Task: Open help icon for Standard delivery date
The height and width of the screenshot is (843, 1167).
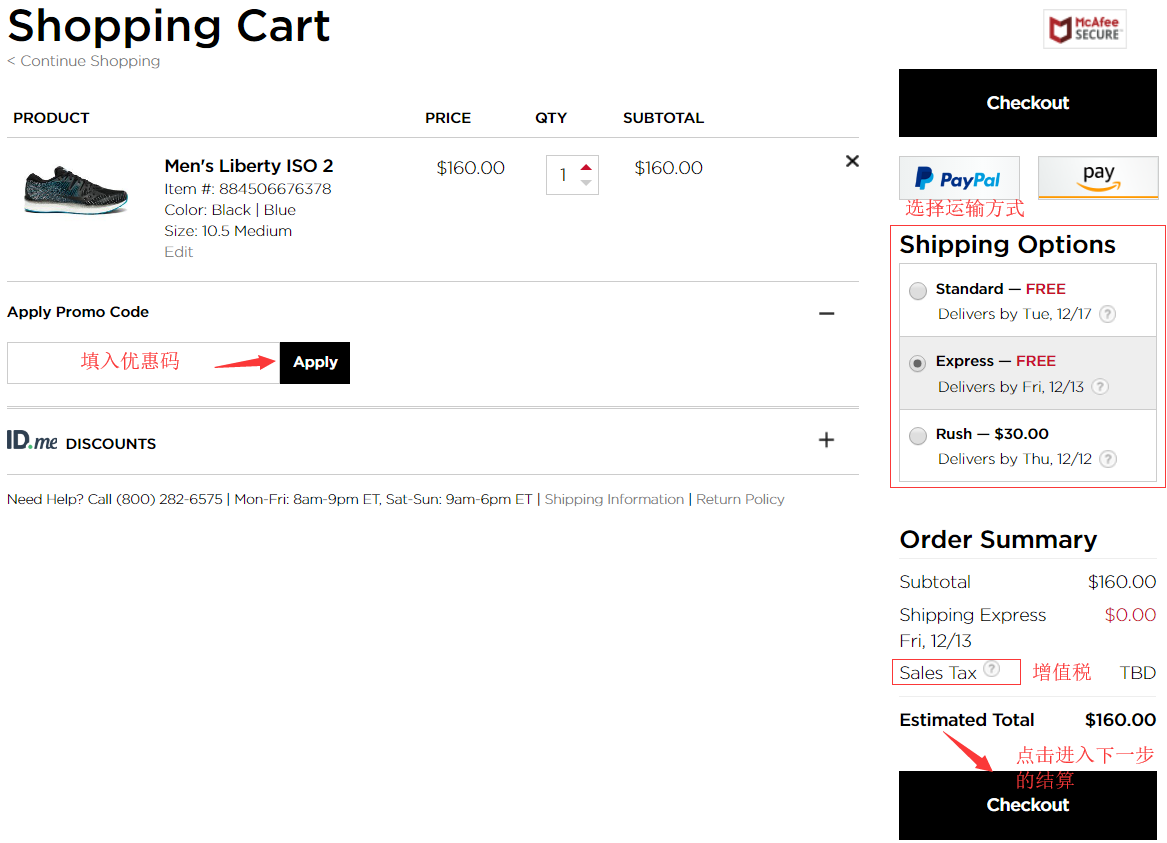Action: coord(1107,314)
